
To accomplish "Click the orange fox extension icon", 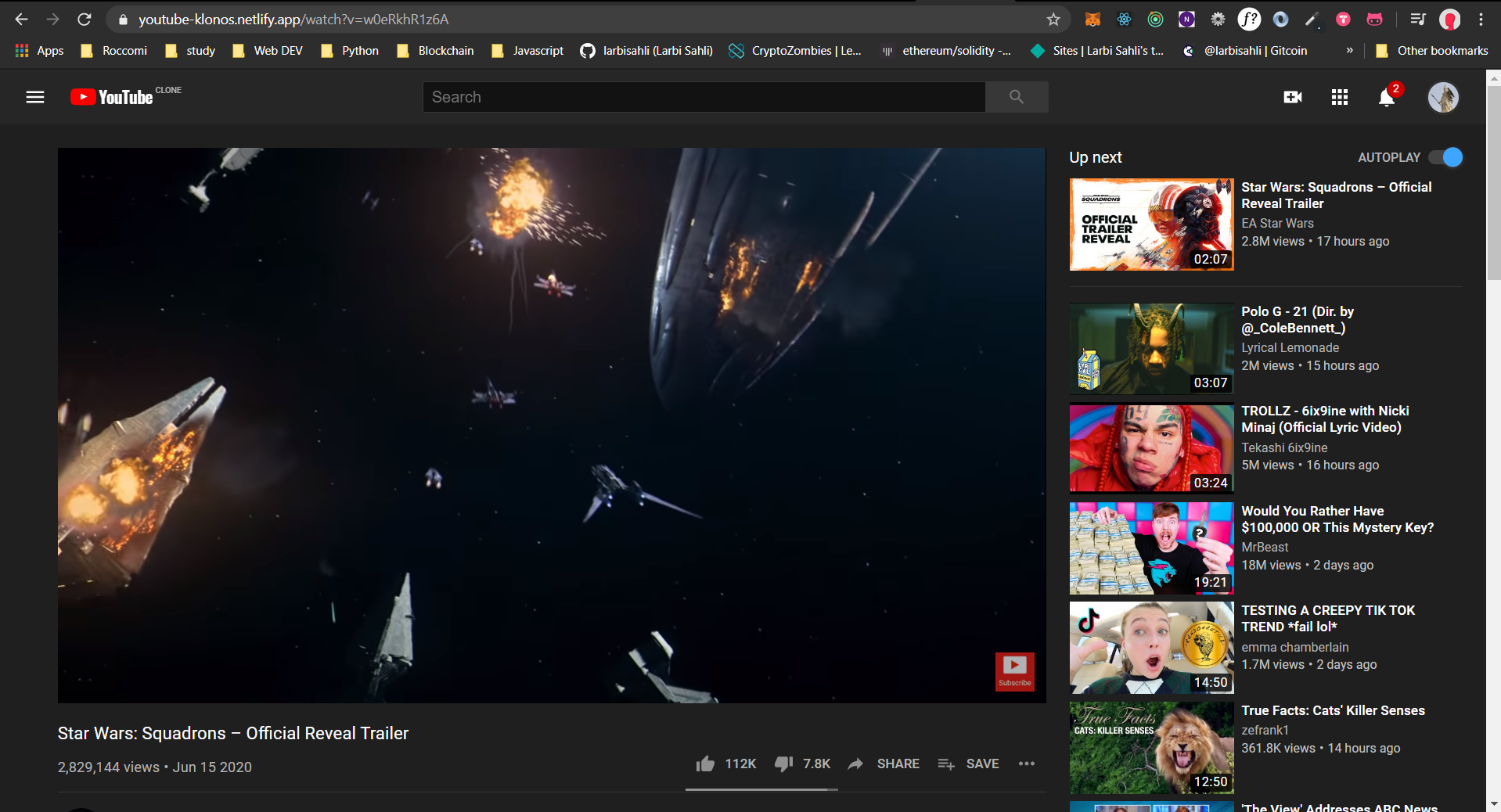I will coord(1092,20).
